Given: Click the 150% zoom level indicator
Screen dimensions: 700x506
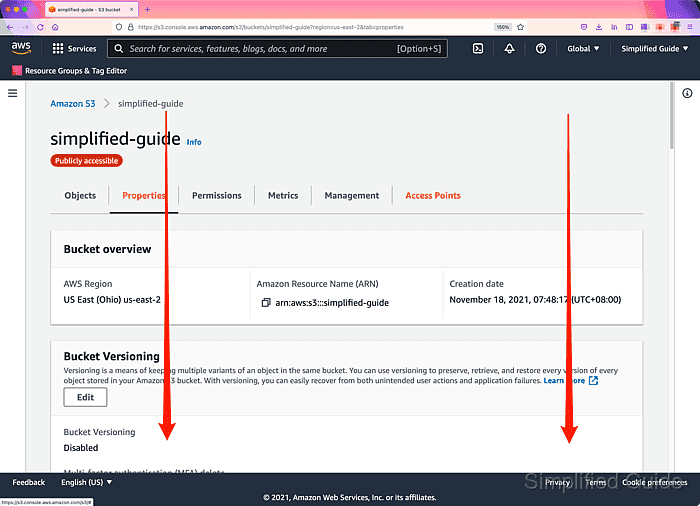Looking at the screenshot, I should point(503,27).
